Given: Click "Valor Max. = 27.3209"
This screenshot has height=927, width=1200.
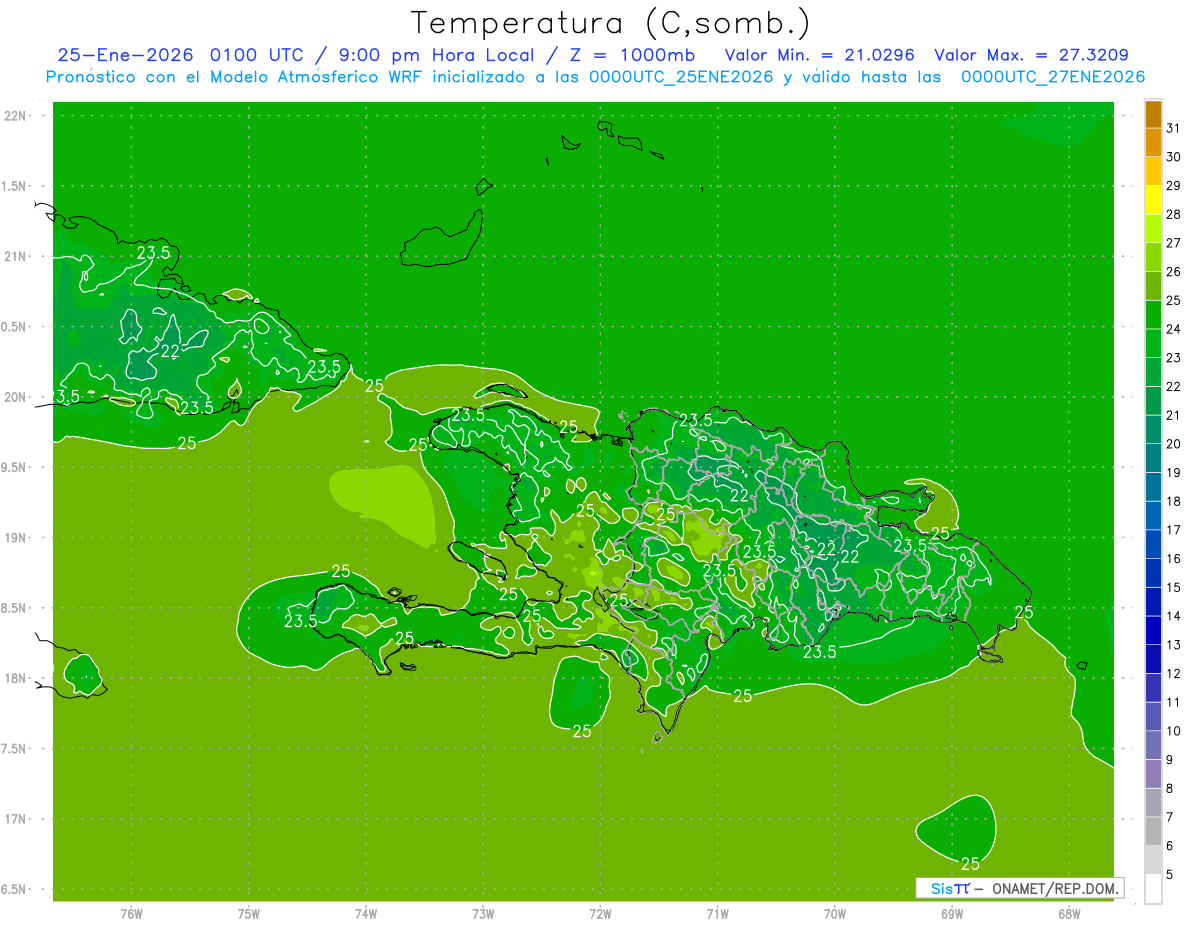Looking at the screenshot, I should point(1031,55).
